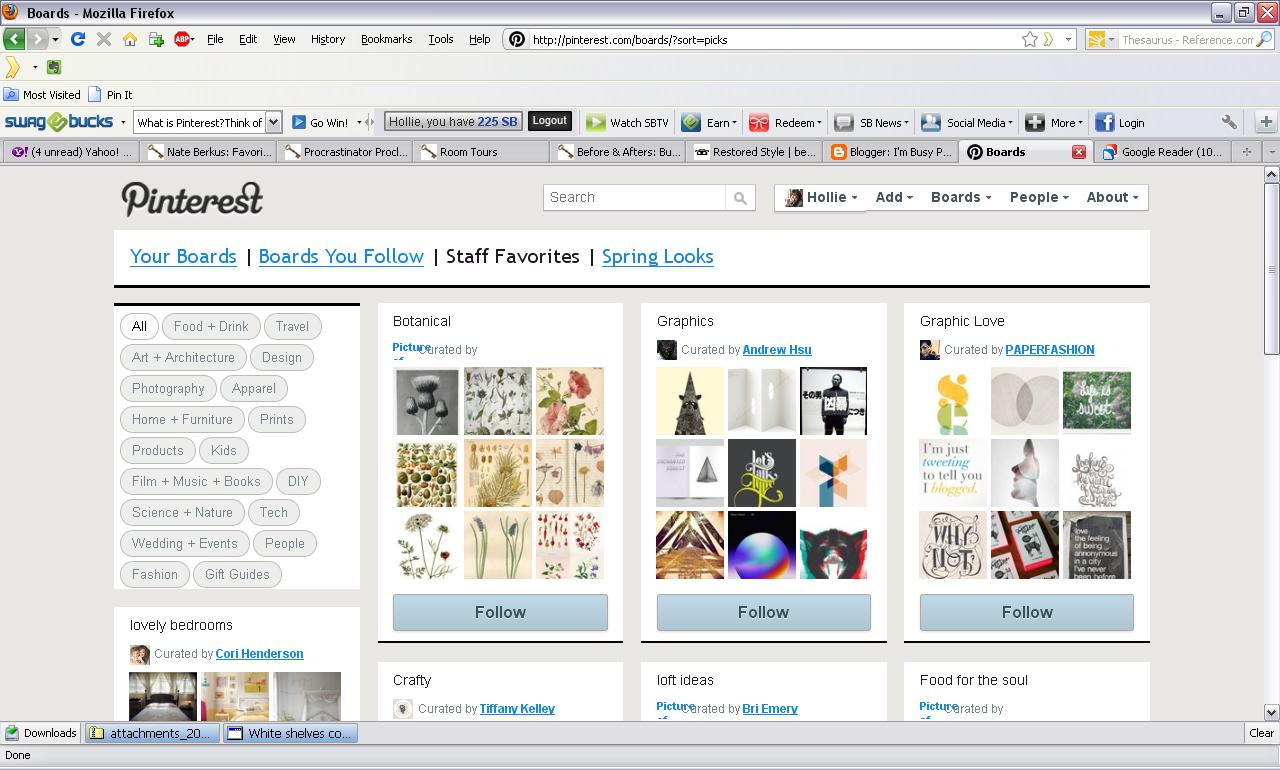Click the Adblock Plus ABP icon
This screenshot has width=1280, height=770.
(182, 39)
